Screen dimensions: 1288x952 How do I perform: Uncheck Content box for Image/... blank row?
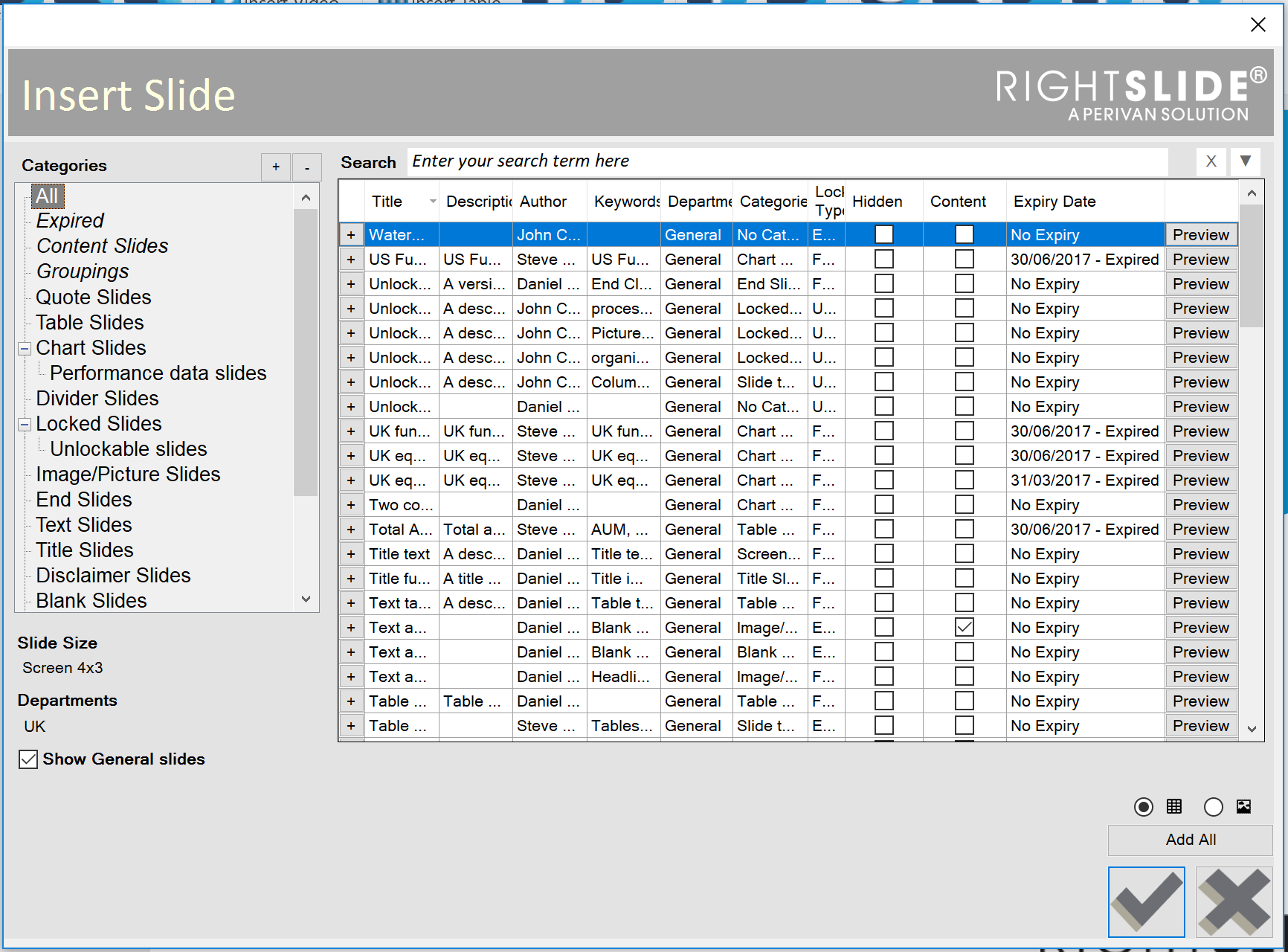[x=965, y=627]
